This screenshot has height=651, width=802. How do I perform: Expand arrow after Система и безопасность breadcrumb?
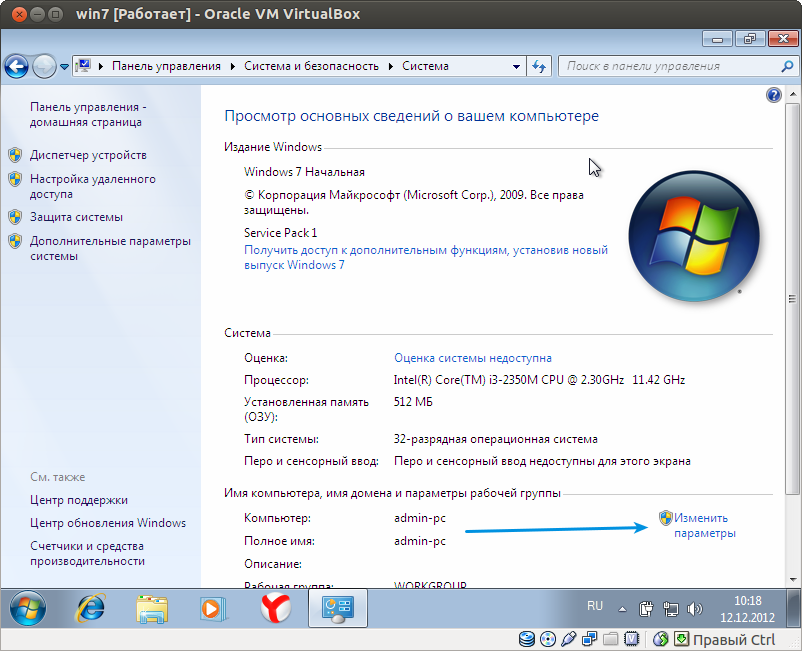coord(391,66)
